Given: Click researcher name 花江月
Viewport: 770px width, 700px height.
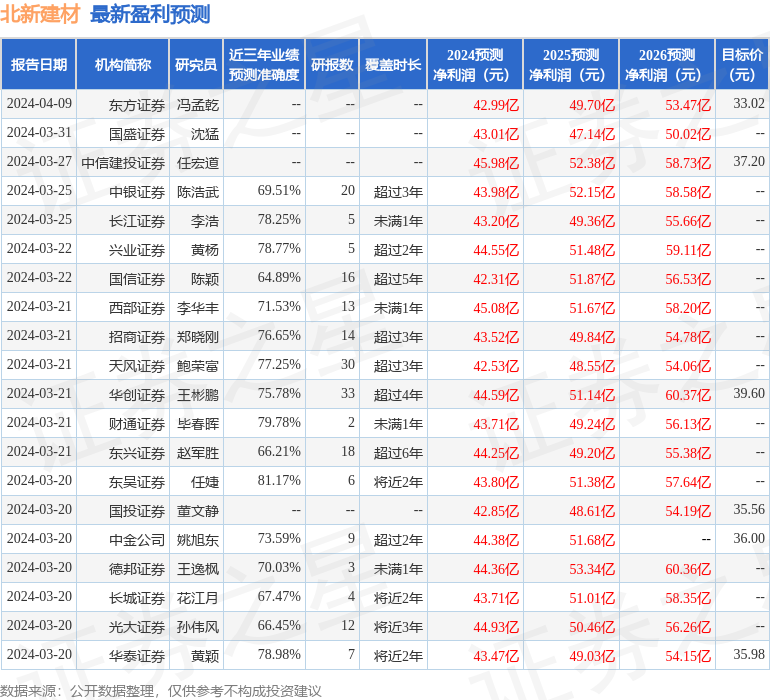Looking at the screenshot, I should pos(198,598).
